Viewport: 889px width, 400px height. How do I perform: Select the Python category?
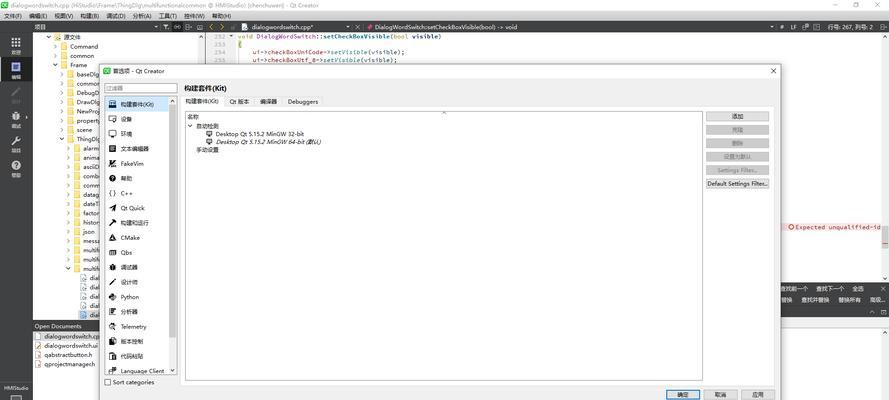(136, 297)
